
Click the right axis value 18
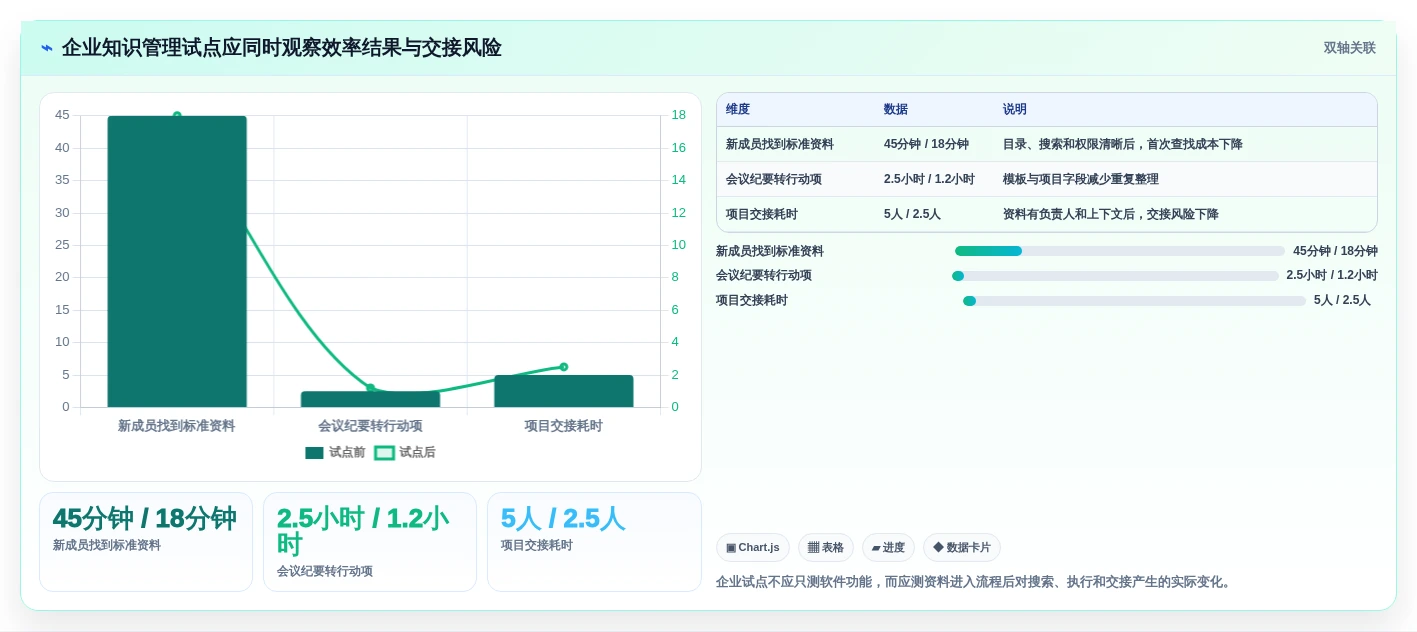678,115
